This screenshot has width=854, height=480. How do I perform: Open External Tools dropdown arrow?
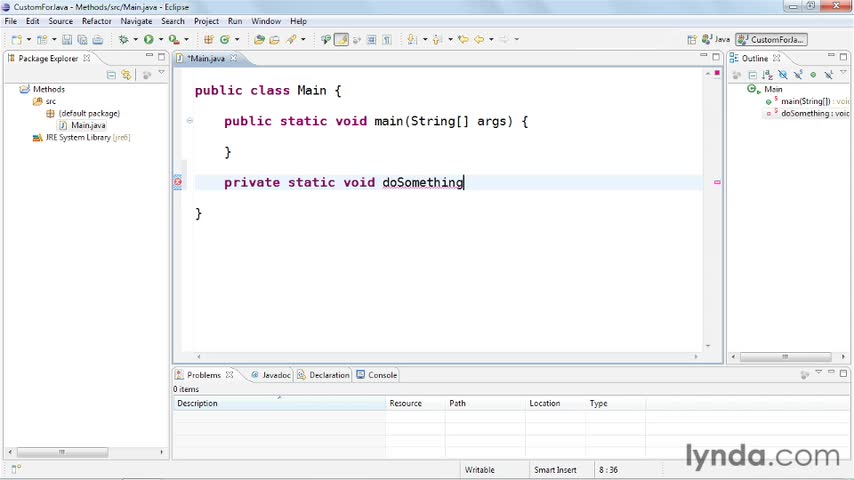tap(186, 39)
